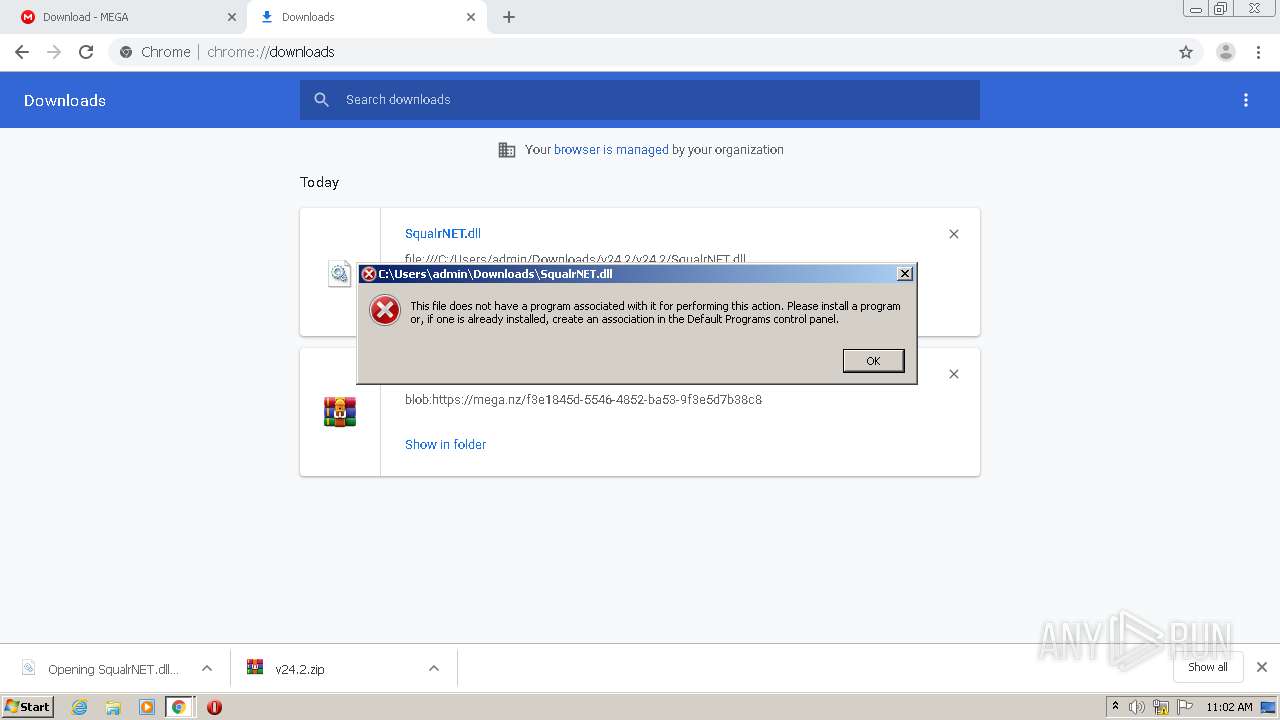
Task: Go back to previous page
Action: pyautogui.click(x=22, y=52)
